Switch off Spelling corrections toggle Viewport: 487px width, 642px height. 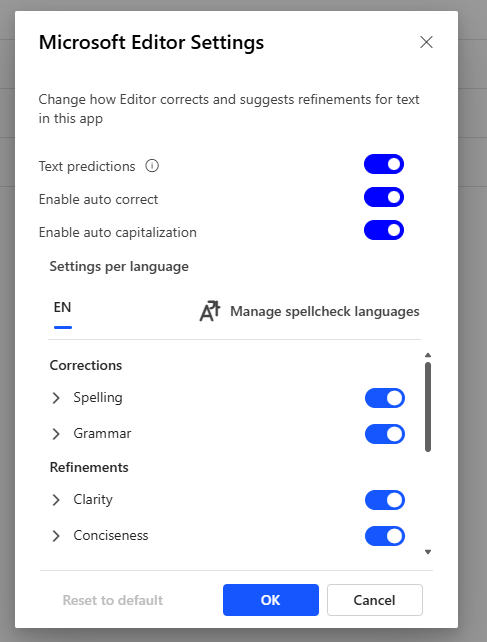[x=385, y=398]
